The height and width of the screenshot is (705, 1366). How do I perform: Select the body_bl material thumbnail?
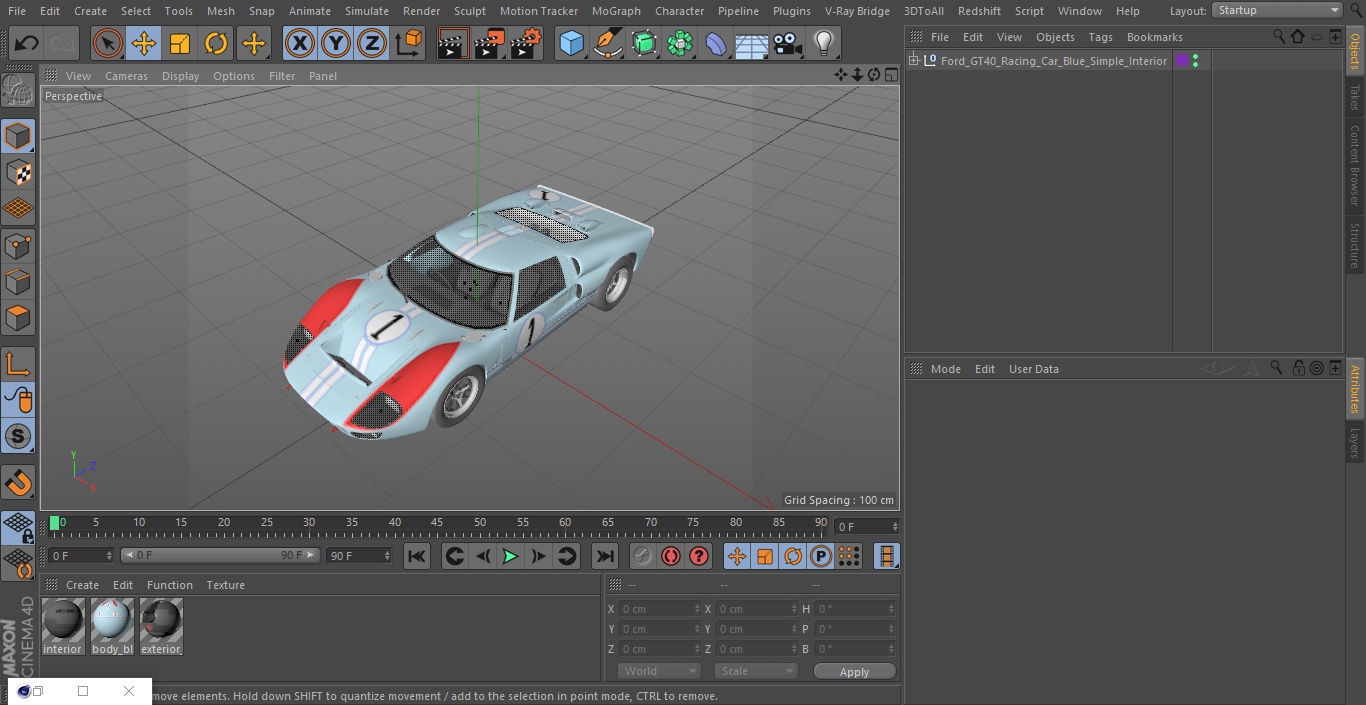click(112, 620)
